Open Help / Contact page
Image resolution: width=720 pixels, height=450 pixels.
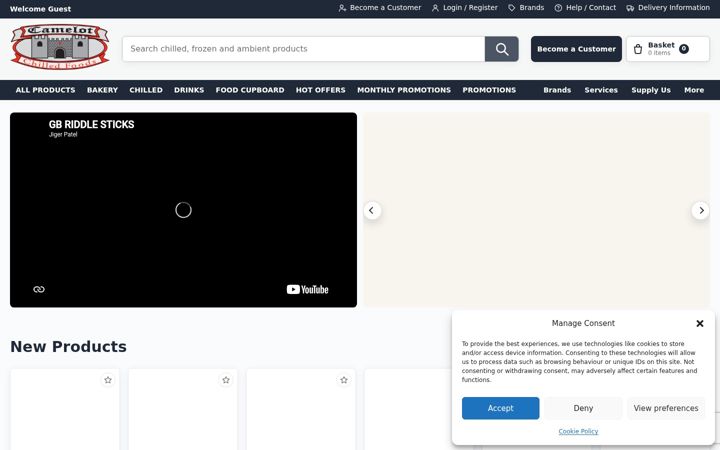coord(585,8)
